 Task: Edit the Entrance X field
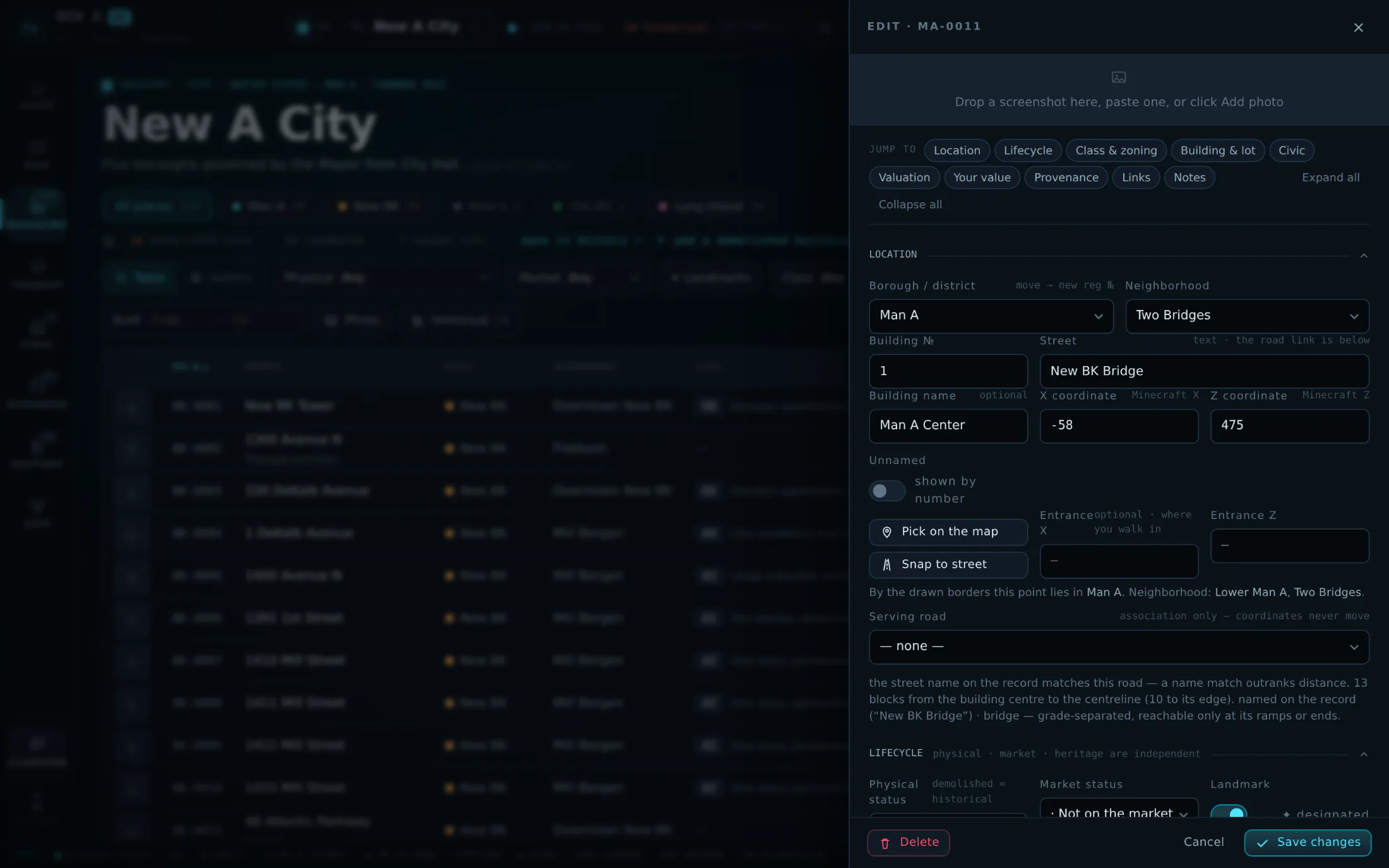[x=1119, y=561]
